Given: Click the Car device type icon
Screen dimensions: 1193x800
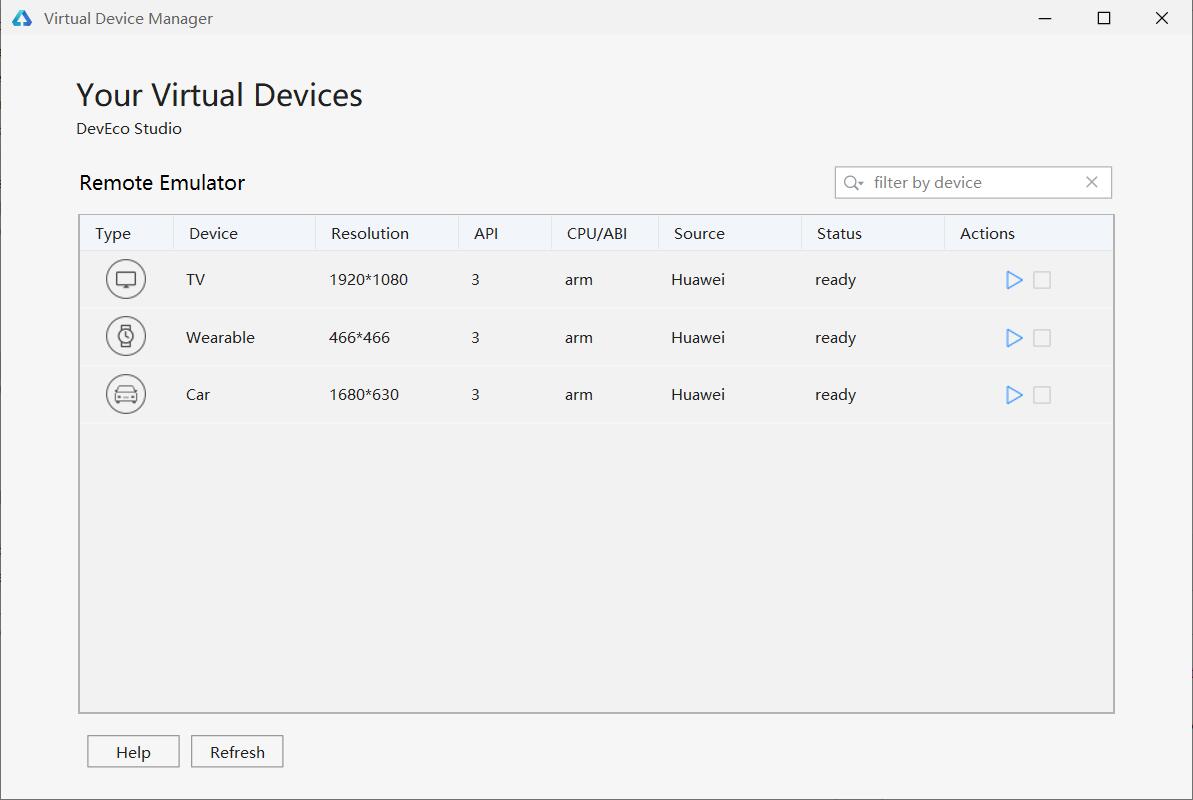Looking at the screenshot, I should (126, 394).
